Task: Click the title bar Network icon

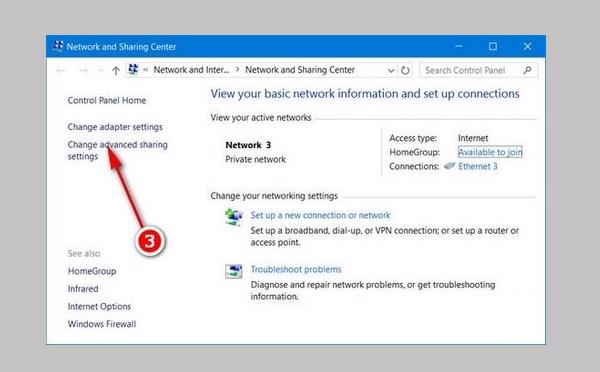Action: (58, 46)
